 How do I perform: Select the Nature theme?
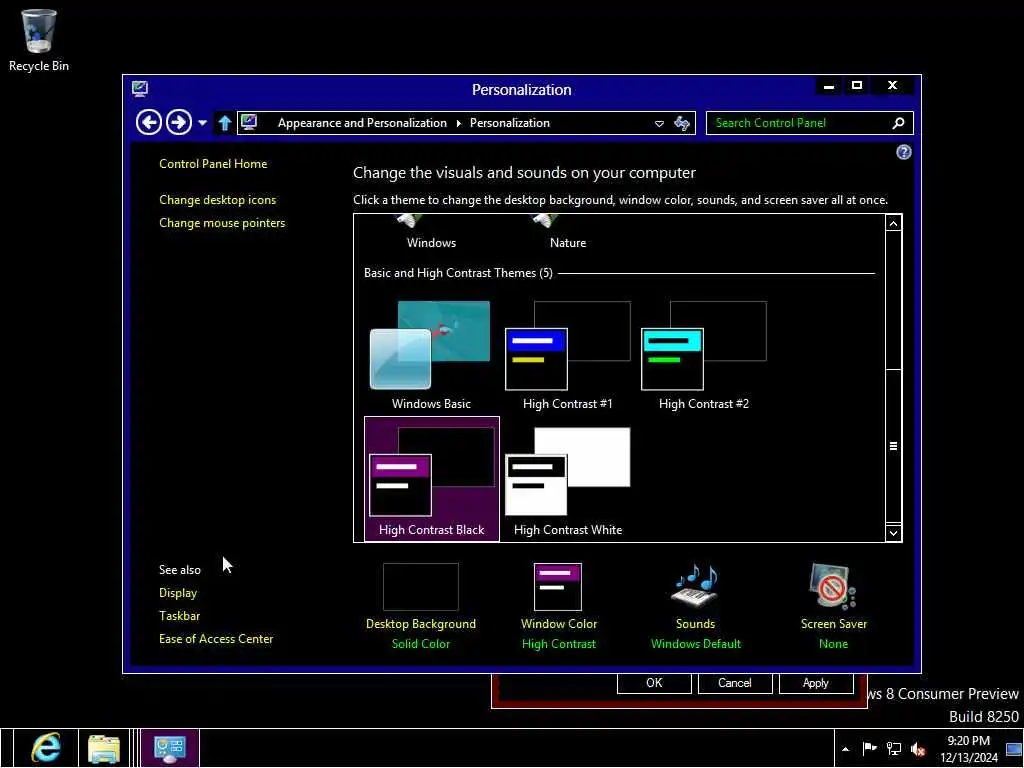[x=568, y=233]
